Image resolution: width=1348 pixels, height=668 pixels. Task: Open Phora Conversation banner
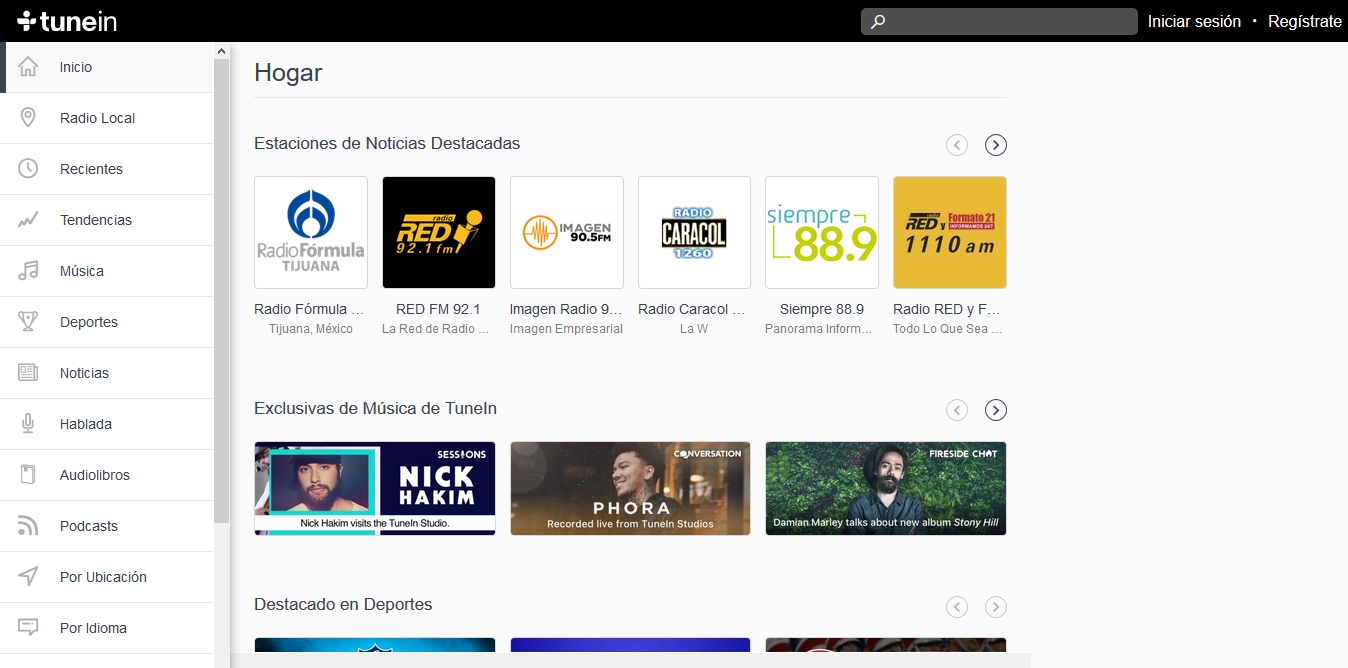pos(630,488)
